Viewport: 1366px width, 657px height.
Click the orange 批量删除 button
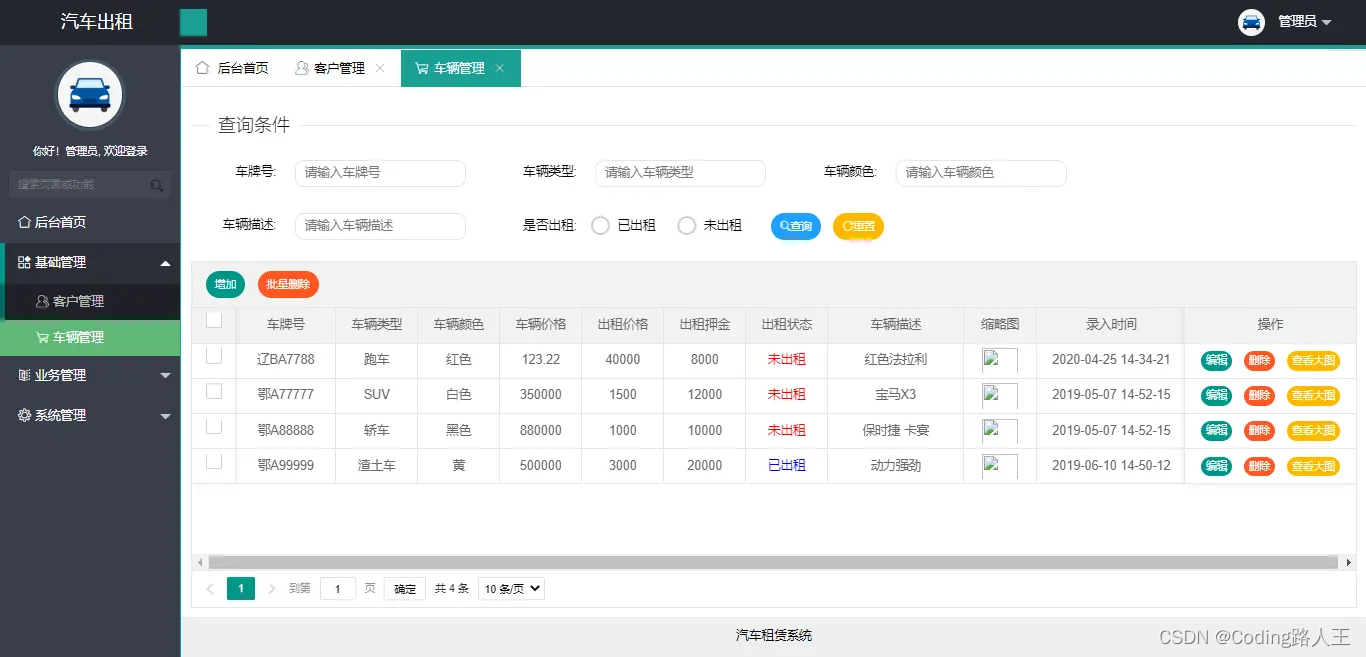tap(288, 285)
